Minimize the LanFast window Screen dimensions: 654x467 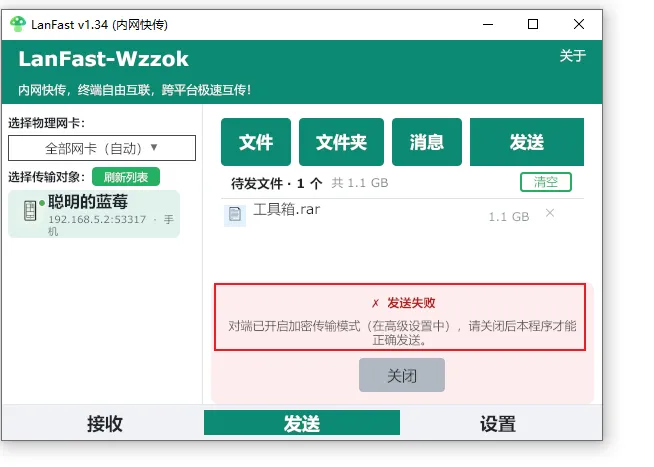(488, 24)
